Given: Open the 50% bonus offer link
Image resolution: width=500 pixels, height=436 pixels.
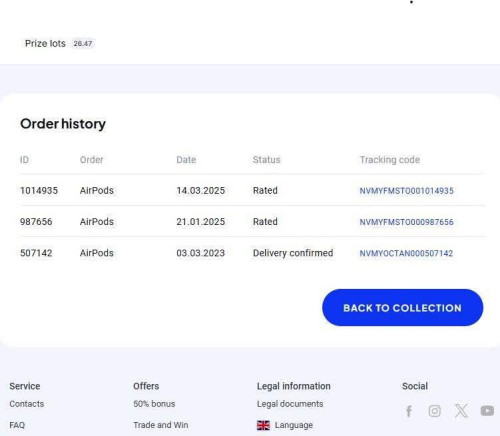Looking at the screenshot, I should [154, 404].
